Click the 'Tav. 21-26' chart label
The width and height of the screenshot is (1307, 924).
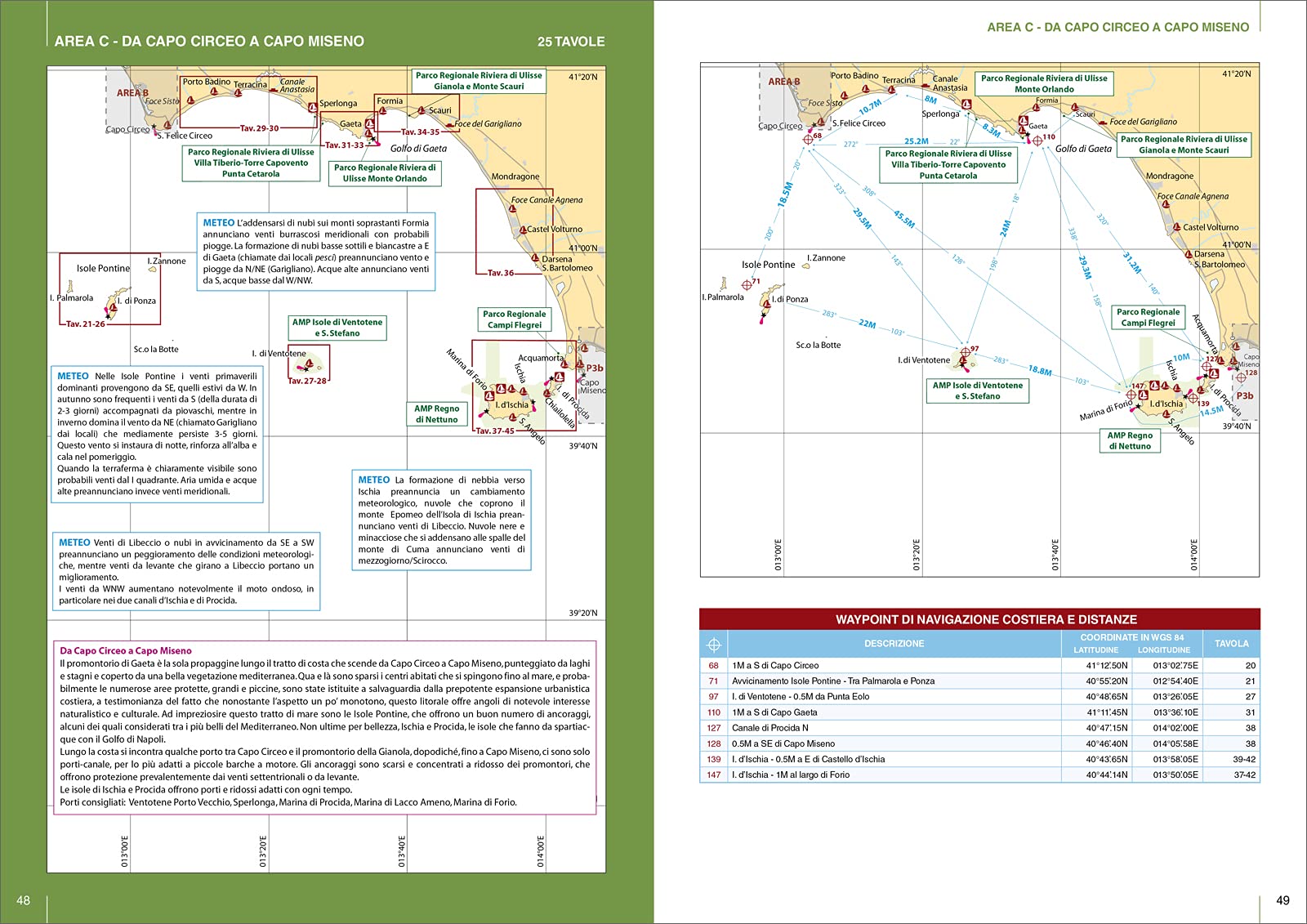click(x=85, y=324)
